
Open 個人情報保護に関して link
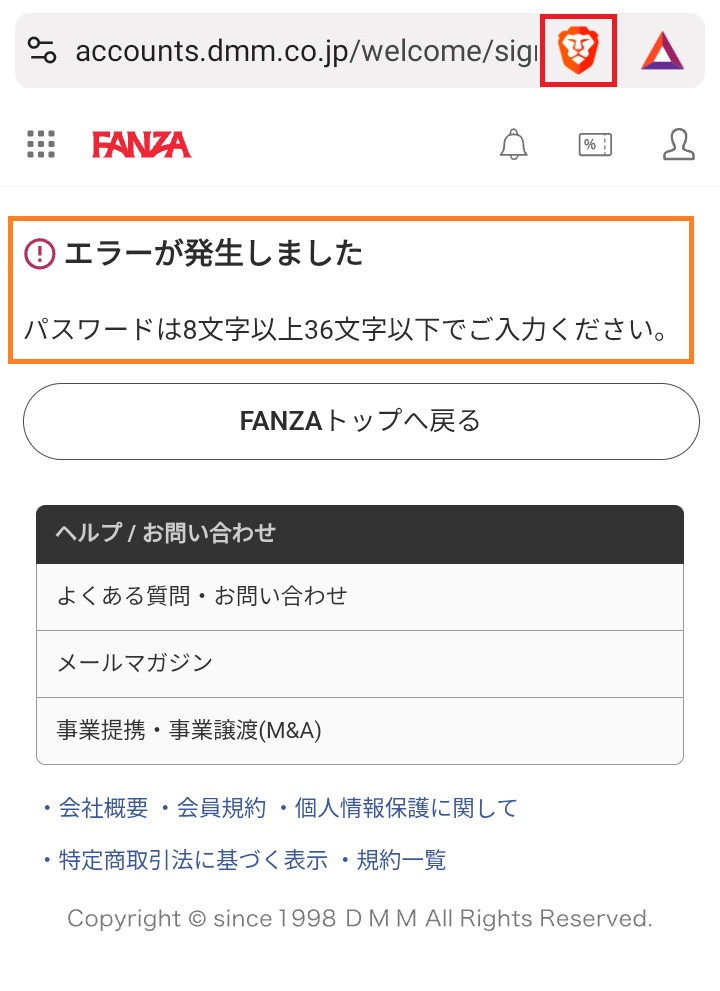tap(405, 808)
